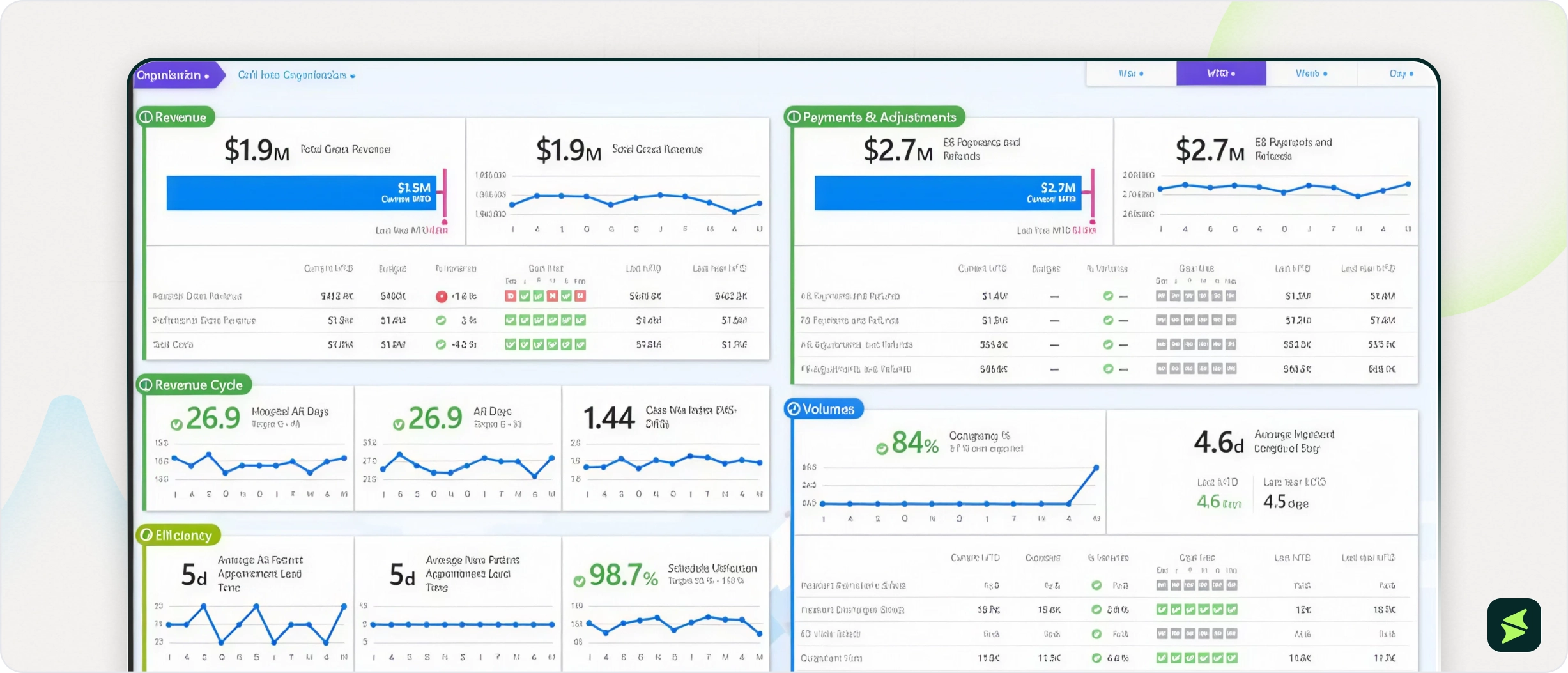This screenshot has height=673, width=1568.
Task: Click first red trend box in revenue table
Action: coord(511,296)
